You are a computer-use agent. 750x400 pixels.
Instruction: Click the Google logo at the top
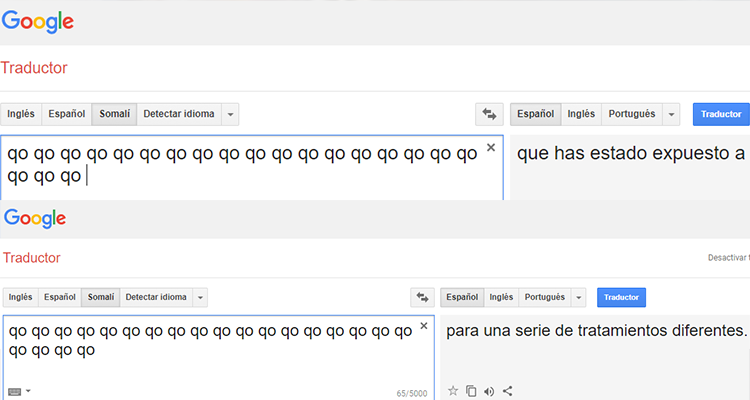coord(37,20)
